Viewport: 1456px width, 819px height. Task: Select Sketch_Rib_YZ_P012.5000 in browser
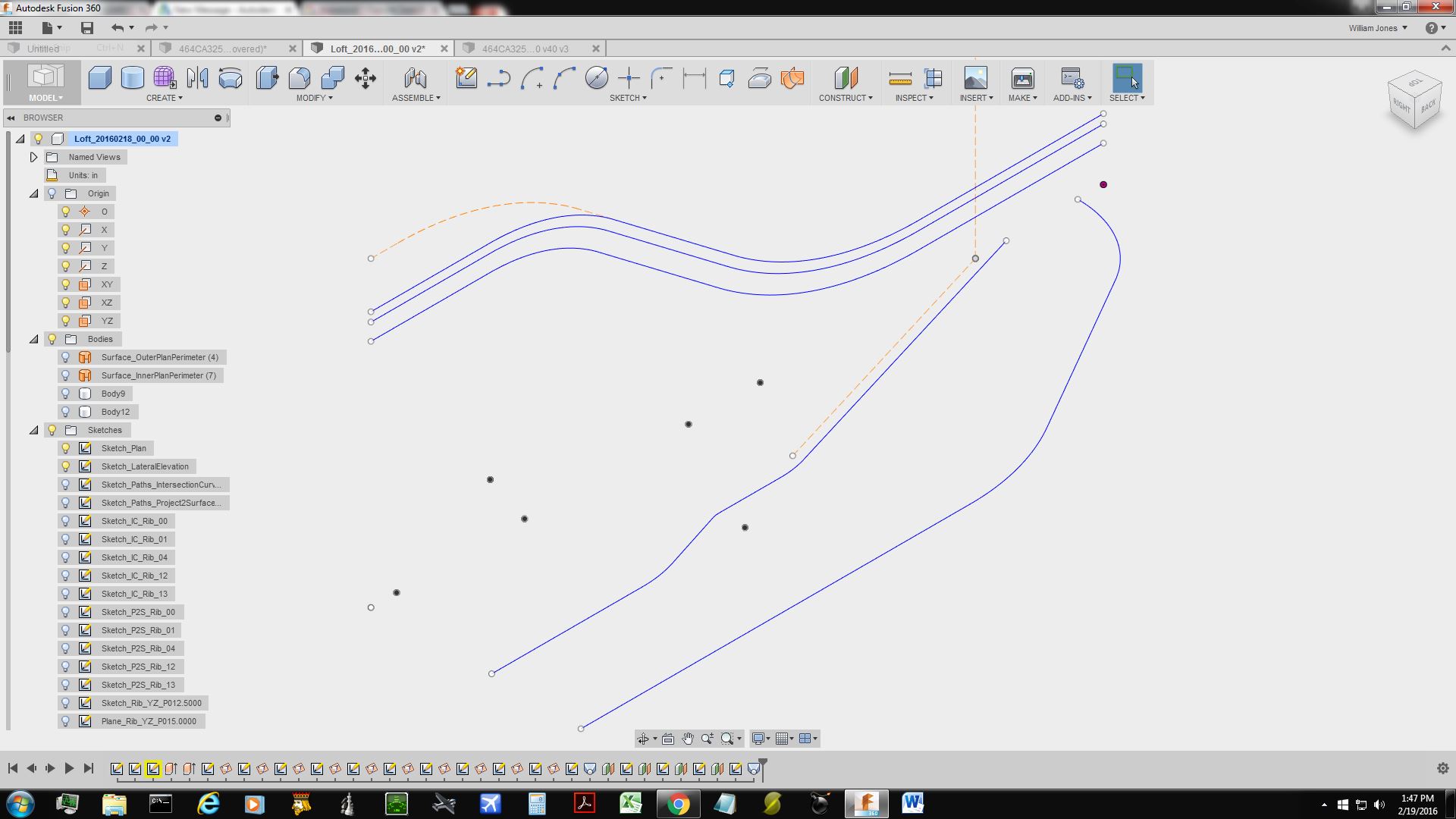coord(151,703)
